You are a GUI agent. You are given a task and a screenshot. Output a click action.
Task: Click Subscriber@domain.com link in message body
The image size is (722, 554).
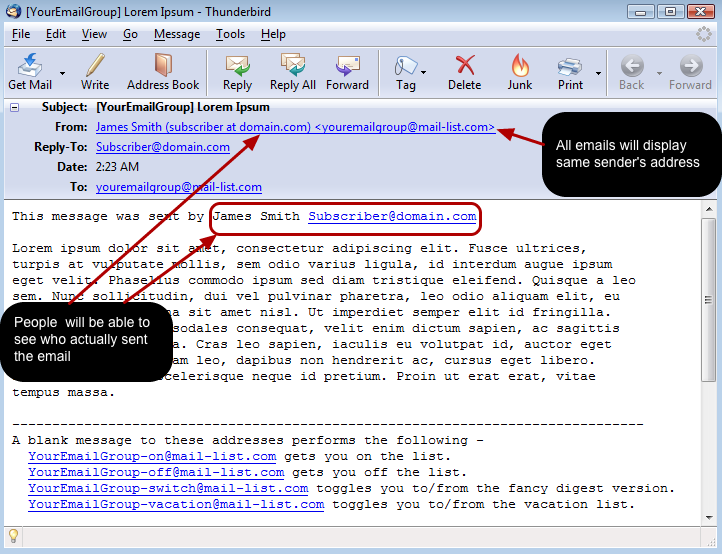[392, 216]
